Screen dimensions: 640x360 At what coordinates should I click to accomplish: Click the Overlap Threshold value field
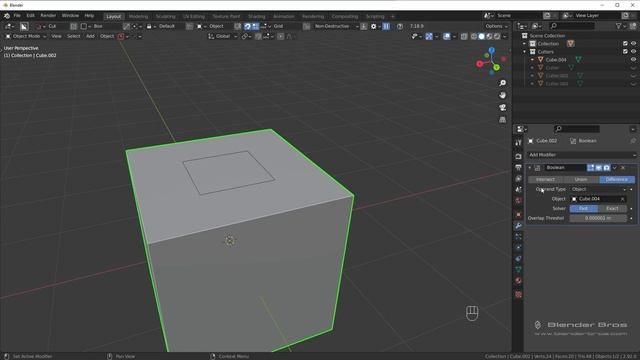[x=598, y=218]
